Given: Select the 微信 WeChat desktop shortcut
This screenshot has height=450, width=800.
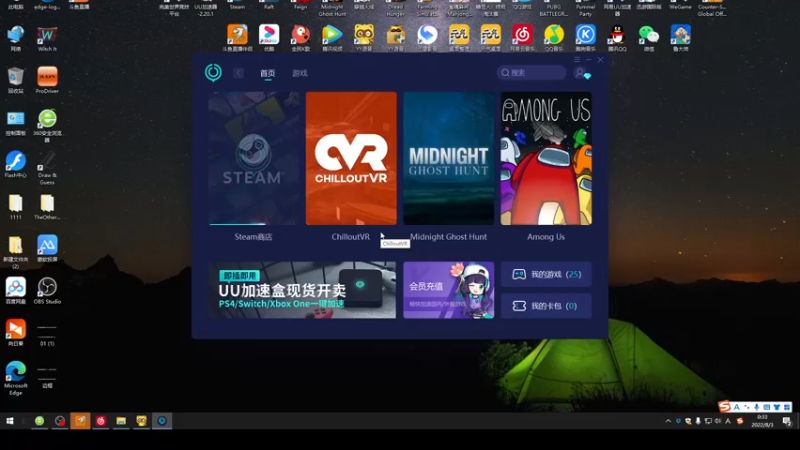Looking at the screenshot, I should (x=649, y=38).
